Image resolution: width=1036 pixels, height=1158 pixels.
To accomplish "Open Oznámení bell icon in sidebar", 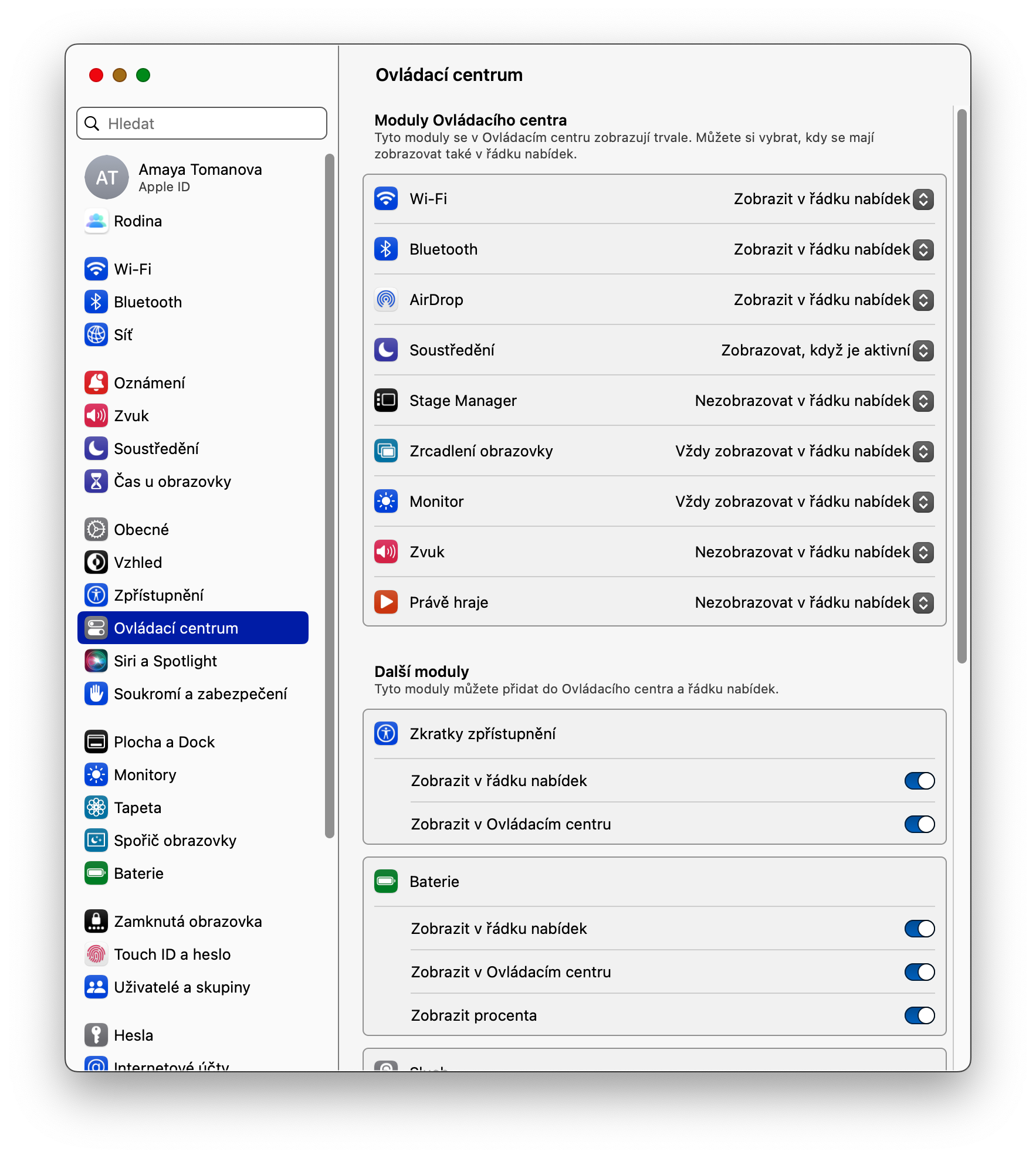I will [96, 383].
